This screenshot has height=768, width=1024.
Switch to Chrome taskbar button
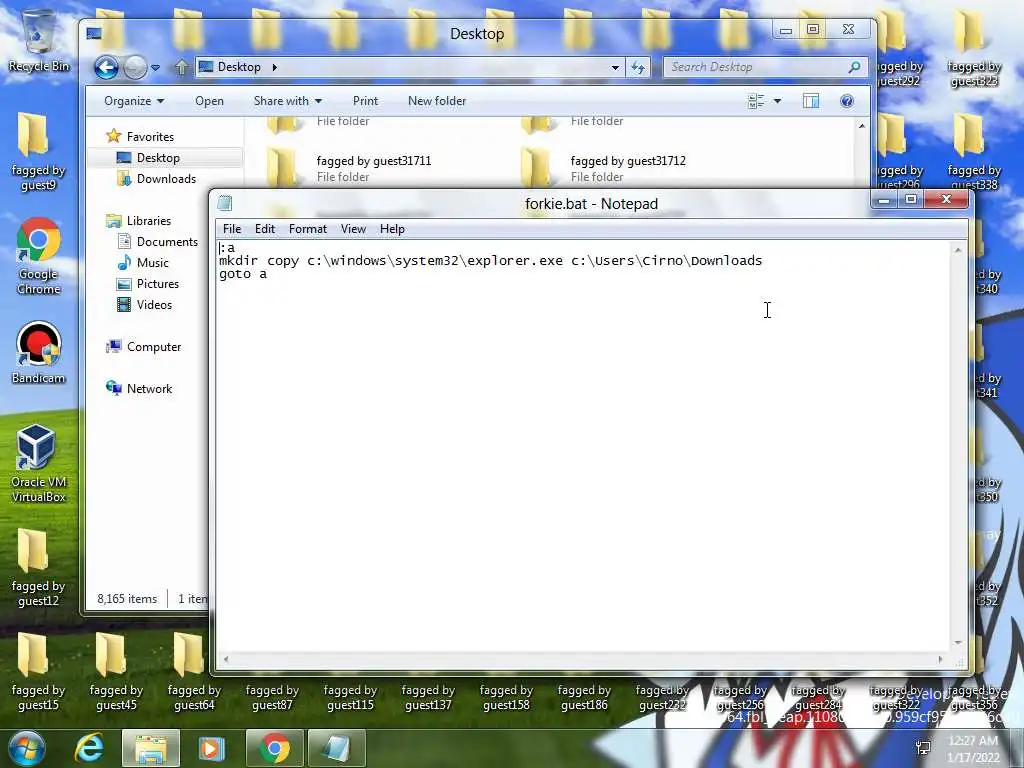274,748
